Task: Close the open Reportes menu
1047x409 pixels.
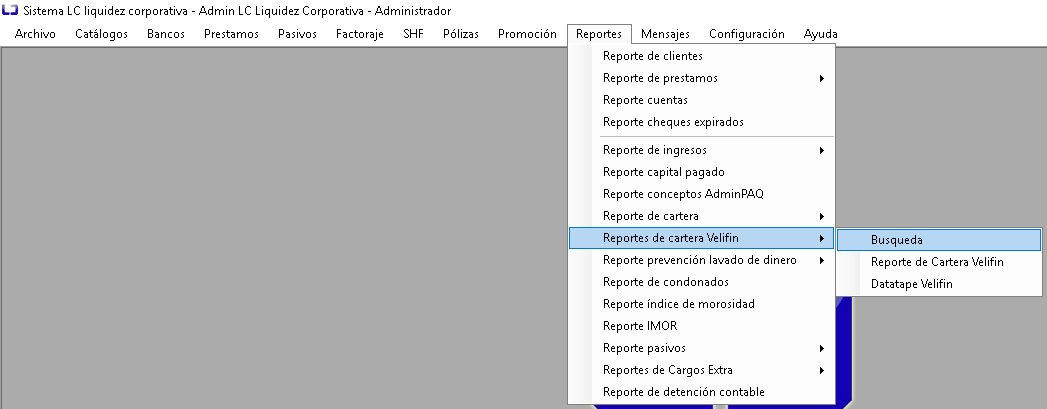Action: tap(599, 34)
